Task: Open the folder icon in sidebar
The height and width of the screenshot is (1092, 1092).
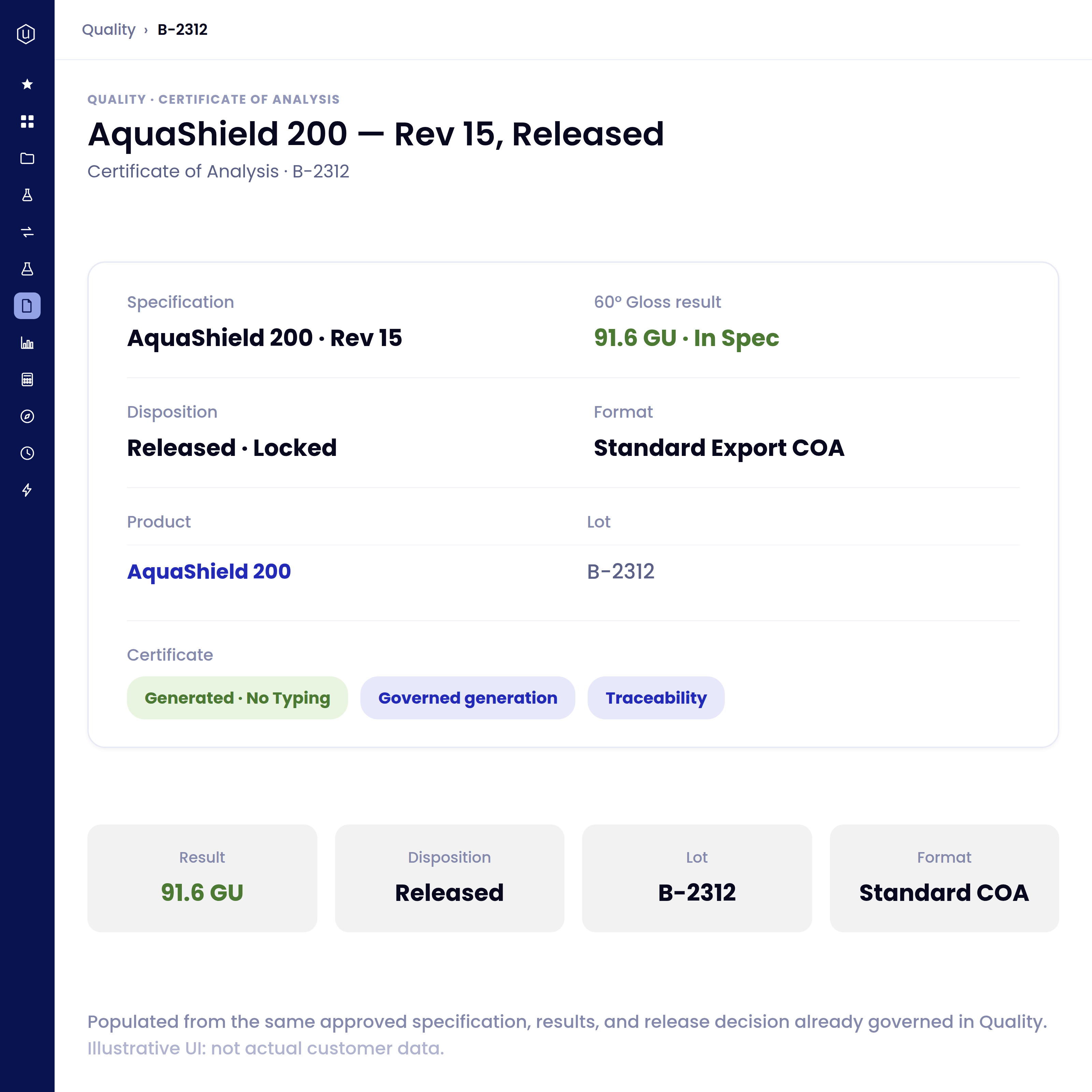Action: point(27,158)
